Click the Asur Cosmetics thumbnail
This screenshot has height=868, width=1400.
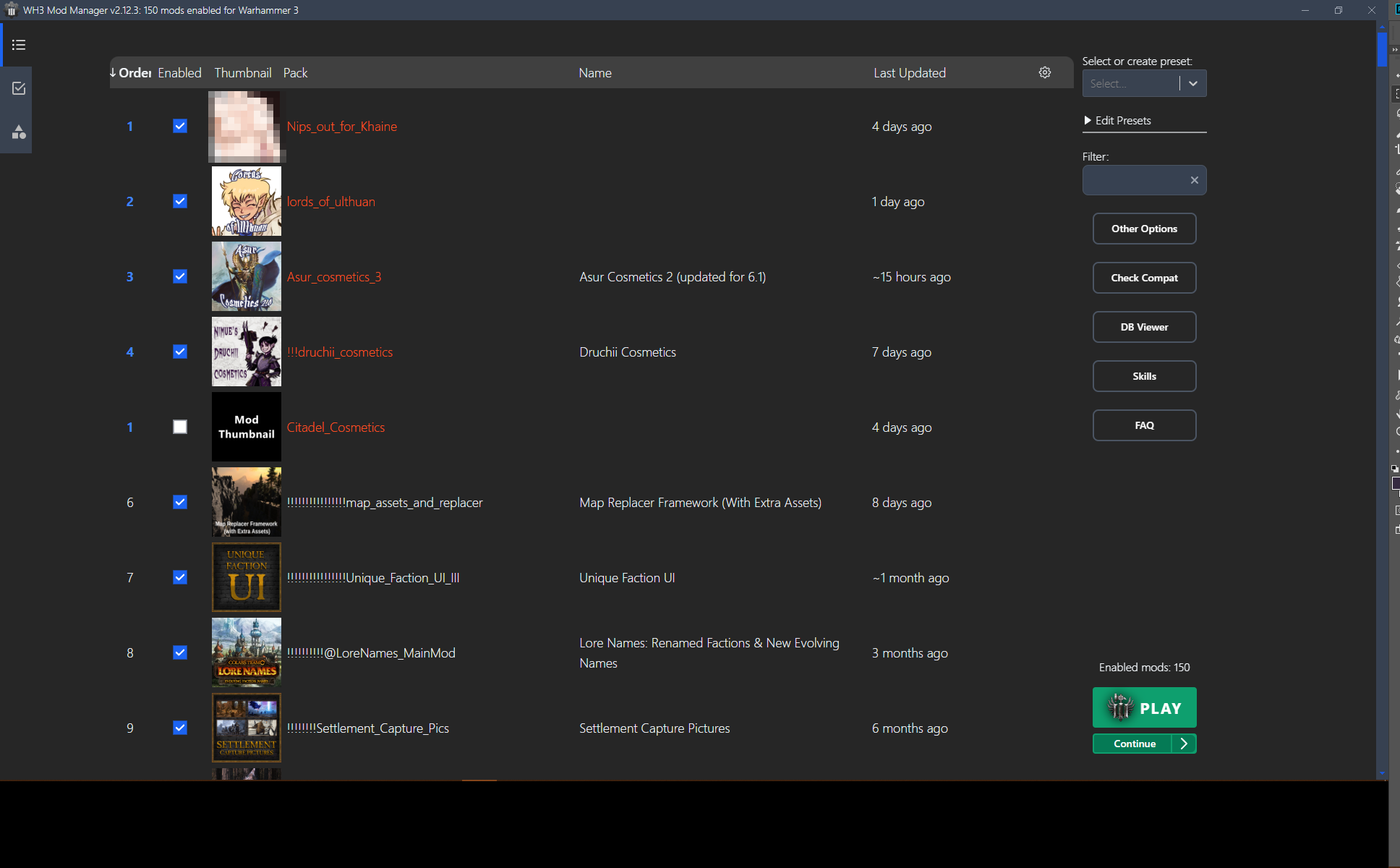(247, 276)
